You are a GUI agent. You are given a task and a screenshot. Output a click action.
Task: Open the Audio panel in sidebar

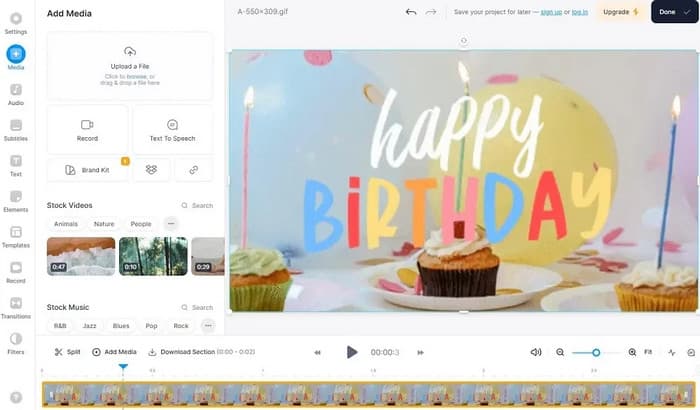(16, 94)
